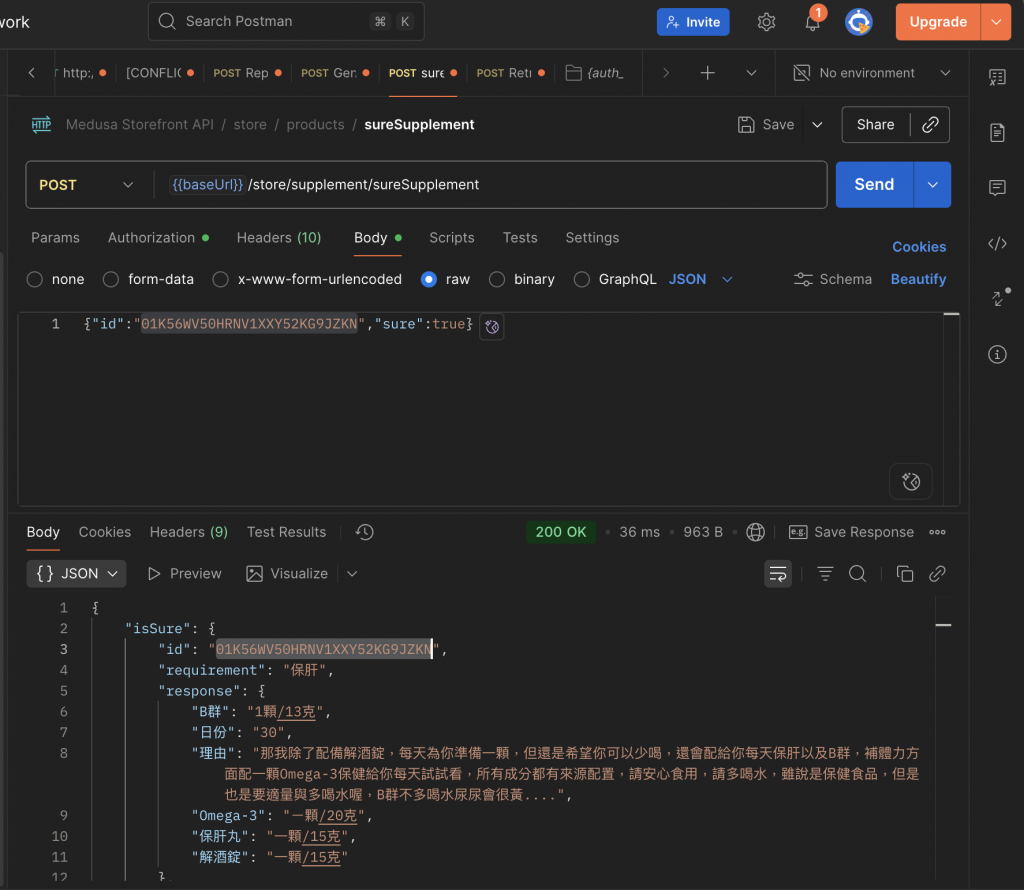The height and width of the screenshot is (890, 1024).
Task: Click the filter response icon
Action: click(825, 574)
